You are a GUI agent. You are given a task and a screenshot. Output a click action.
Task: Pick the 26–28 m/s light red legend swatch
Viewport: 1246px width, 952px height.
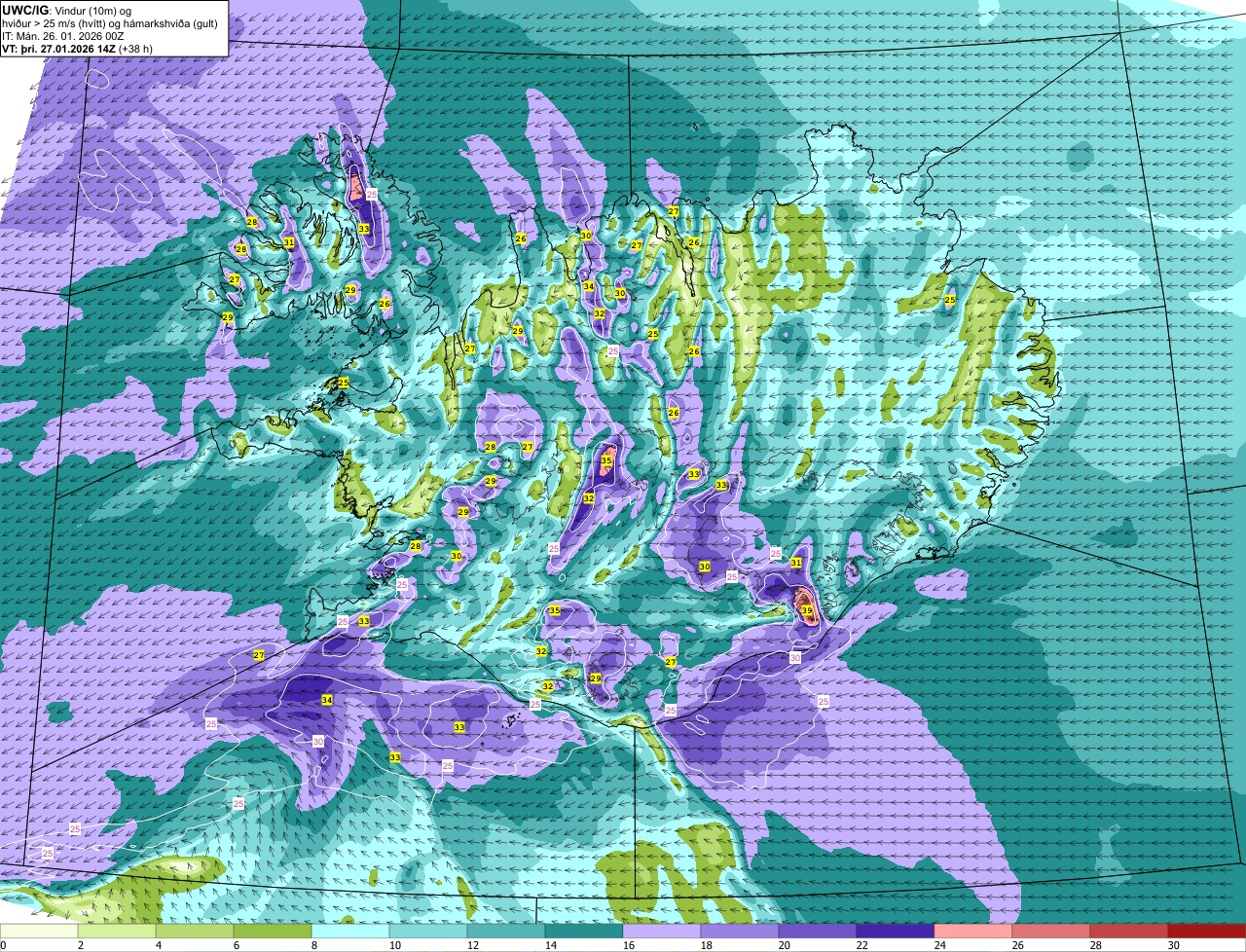(x=1051, y=932)
